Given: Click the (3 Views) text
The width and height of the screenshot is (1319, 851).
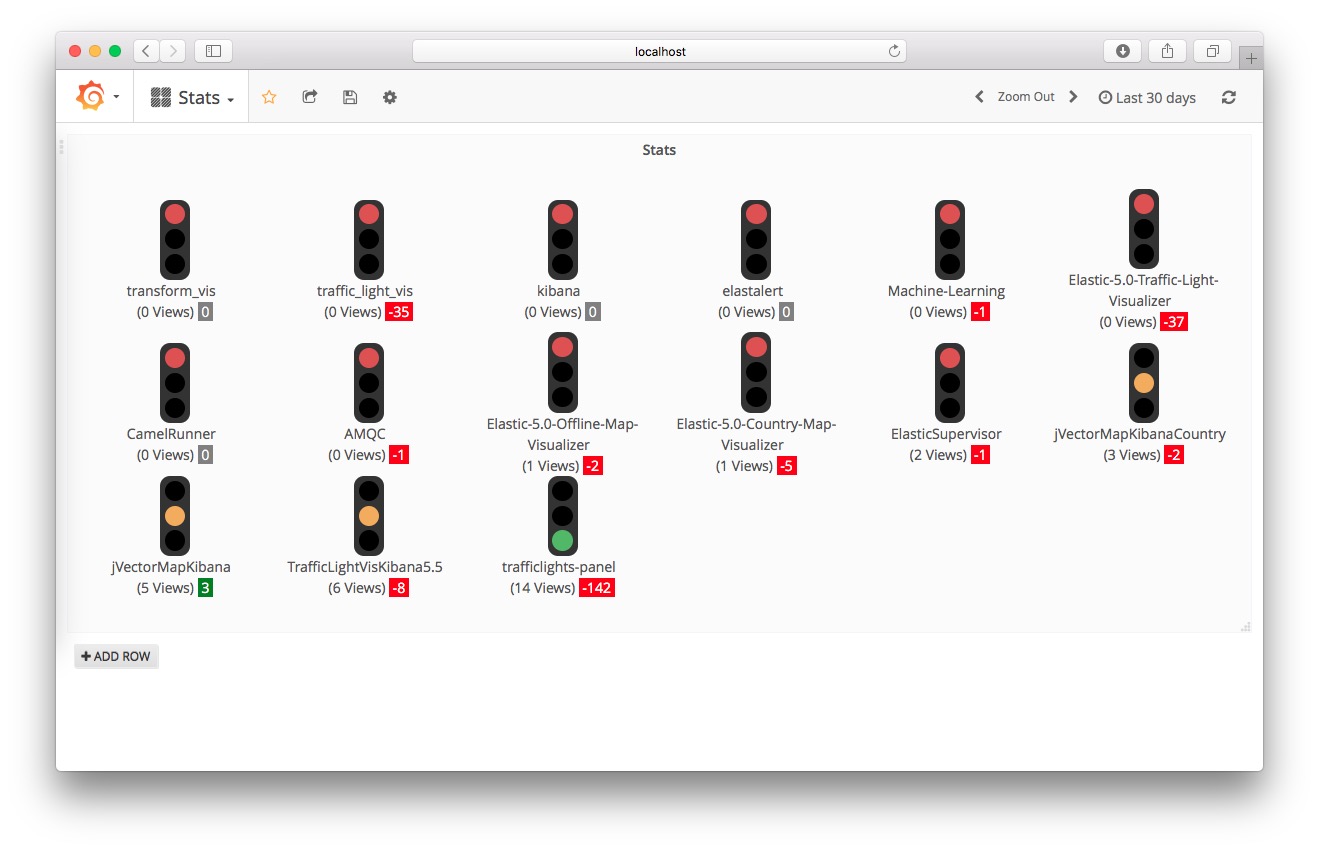Looking at the screenshot, I should (x=1132, y=455).
